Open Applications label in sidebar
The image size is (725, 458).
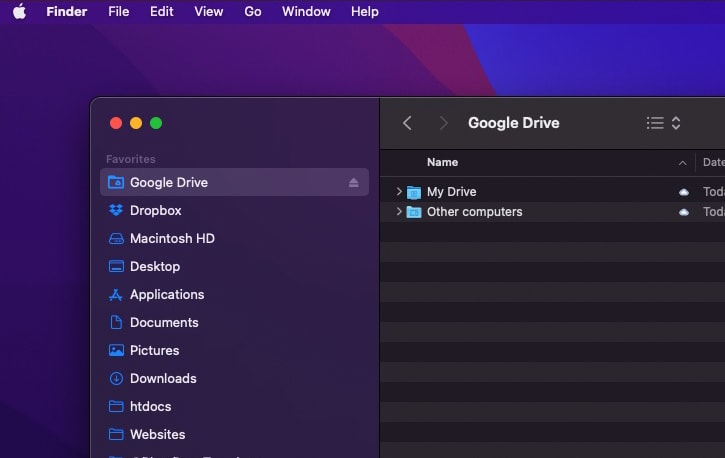point(167,294)
